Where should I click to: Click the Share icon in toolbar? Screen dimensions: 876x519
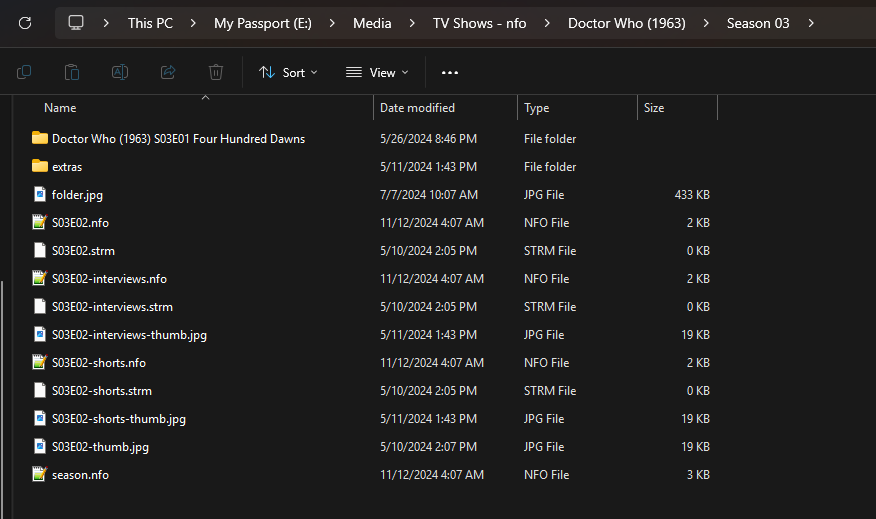168,72
